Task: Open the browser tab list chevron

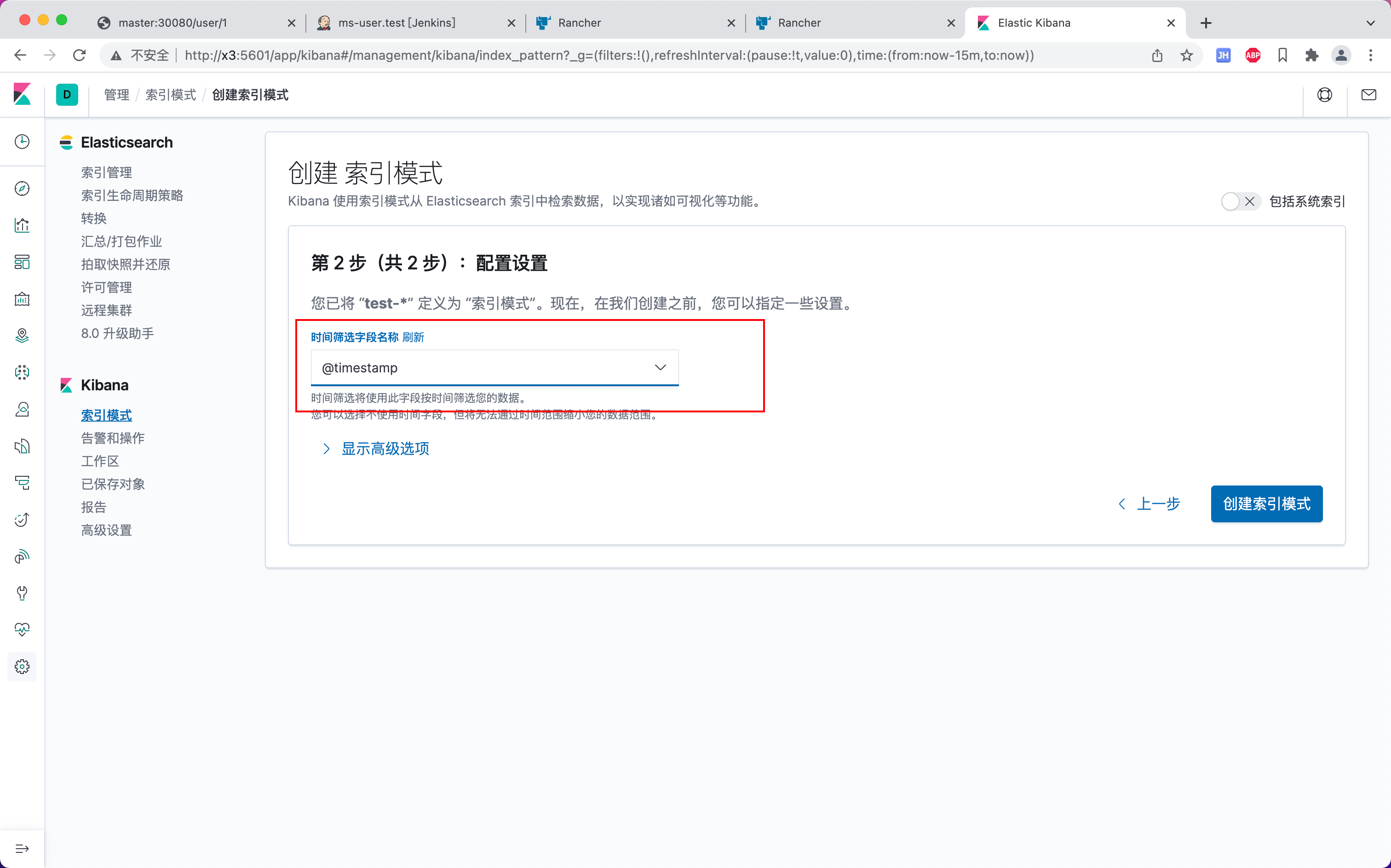Action: point(1370,23)
